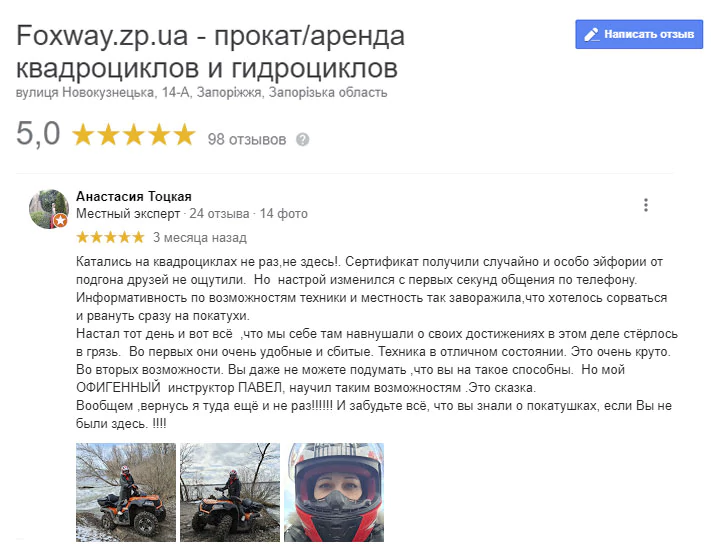This screenshot has height=554, width=719.
Task: Open first photo of ATV rider standing
Action: tap(126, 492)
